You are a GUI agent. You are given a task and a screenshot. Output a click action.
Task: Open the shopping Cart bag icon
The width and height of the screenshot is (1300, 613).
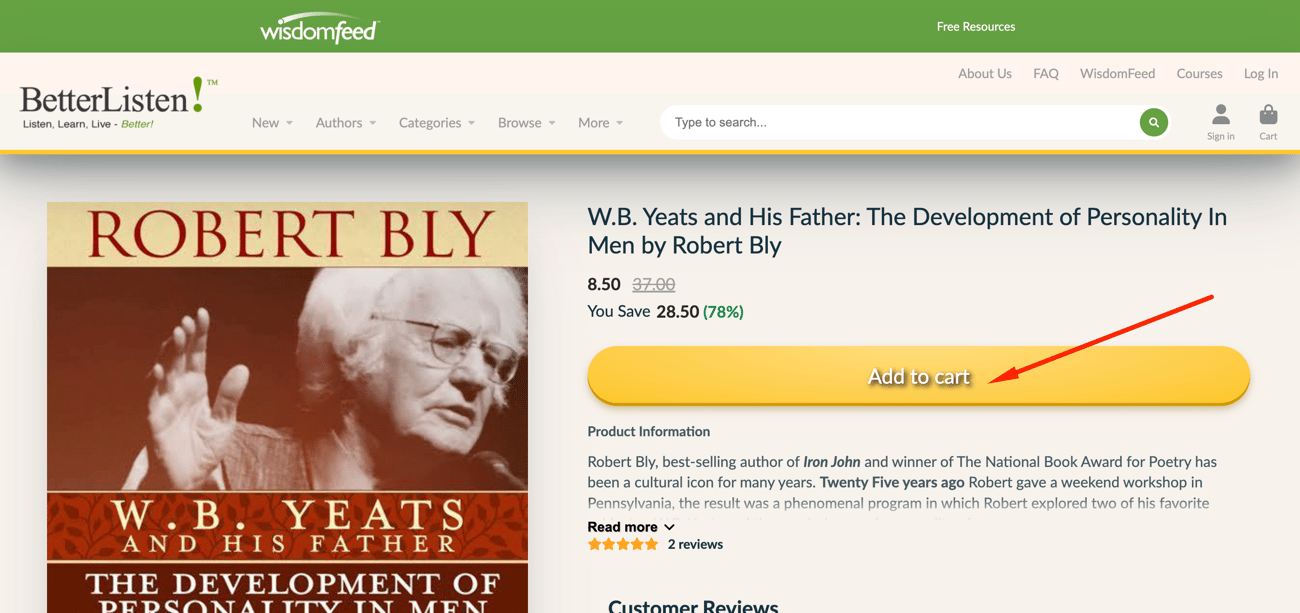1268,122
